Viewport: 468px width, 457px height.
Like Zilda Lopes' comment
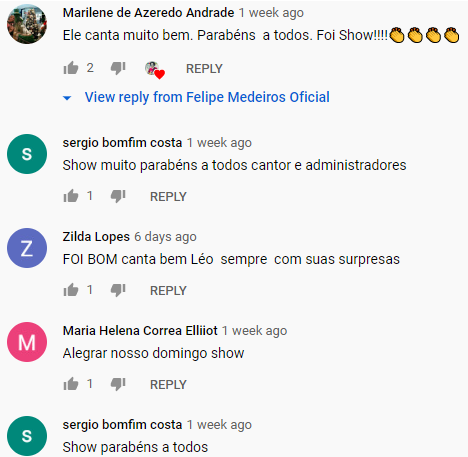coord(71,290)
